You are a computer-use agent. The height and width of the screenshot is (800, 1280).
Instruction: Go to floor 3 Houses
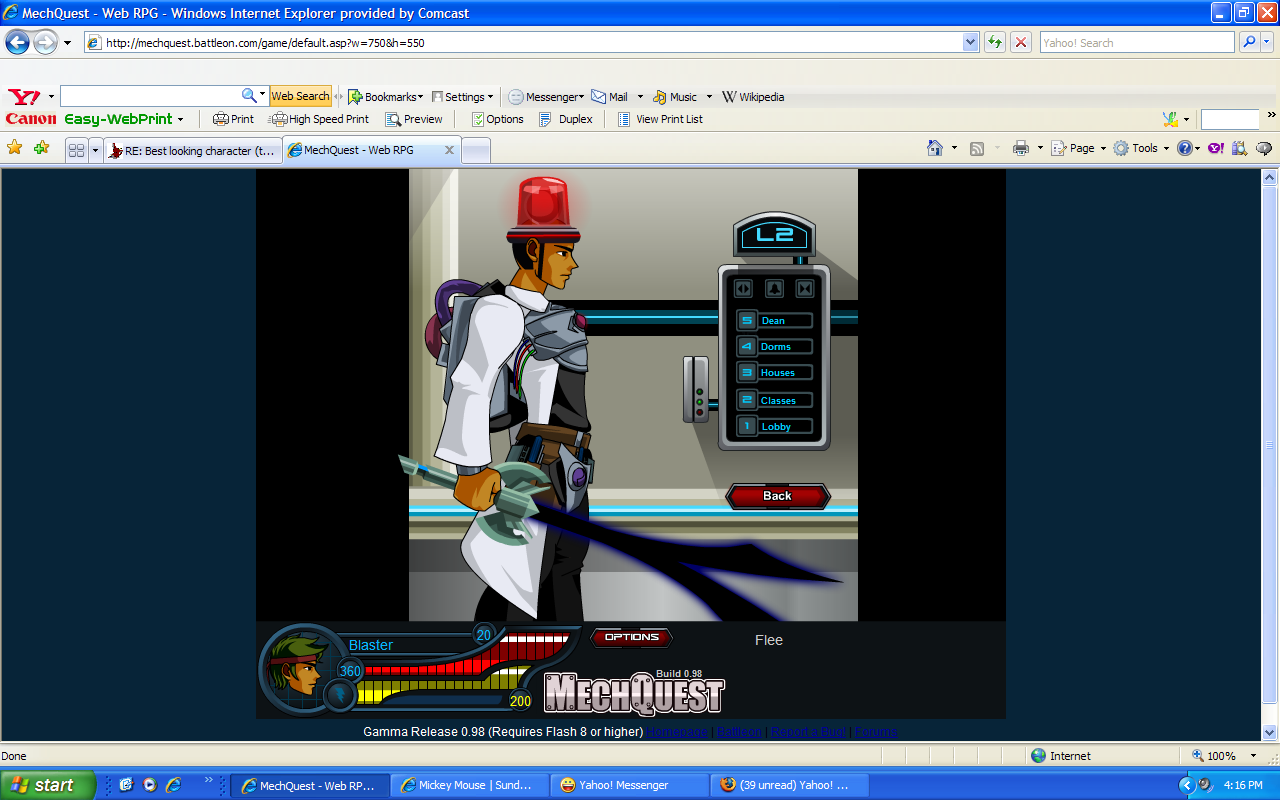775,372
